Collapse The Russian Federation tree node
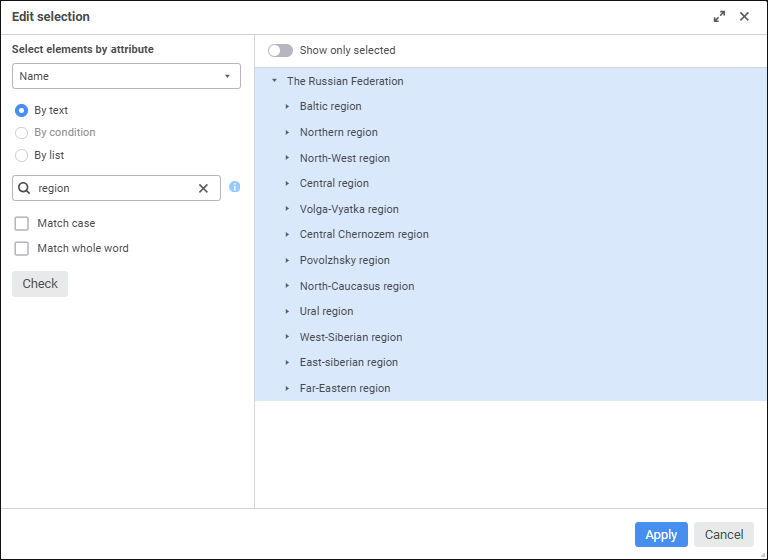The width and height of the screenshot is (768, 560). [274, 81]
